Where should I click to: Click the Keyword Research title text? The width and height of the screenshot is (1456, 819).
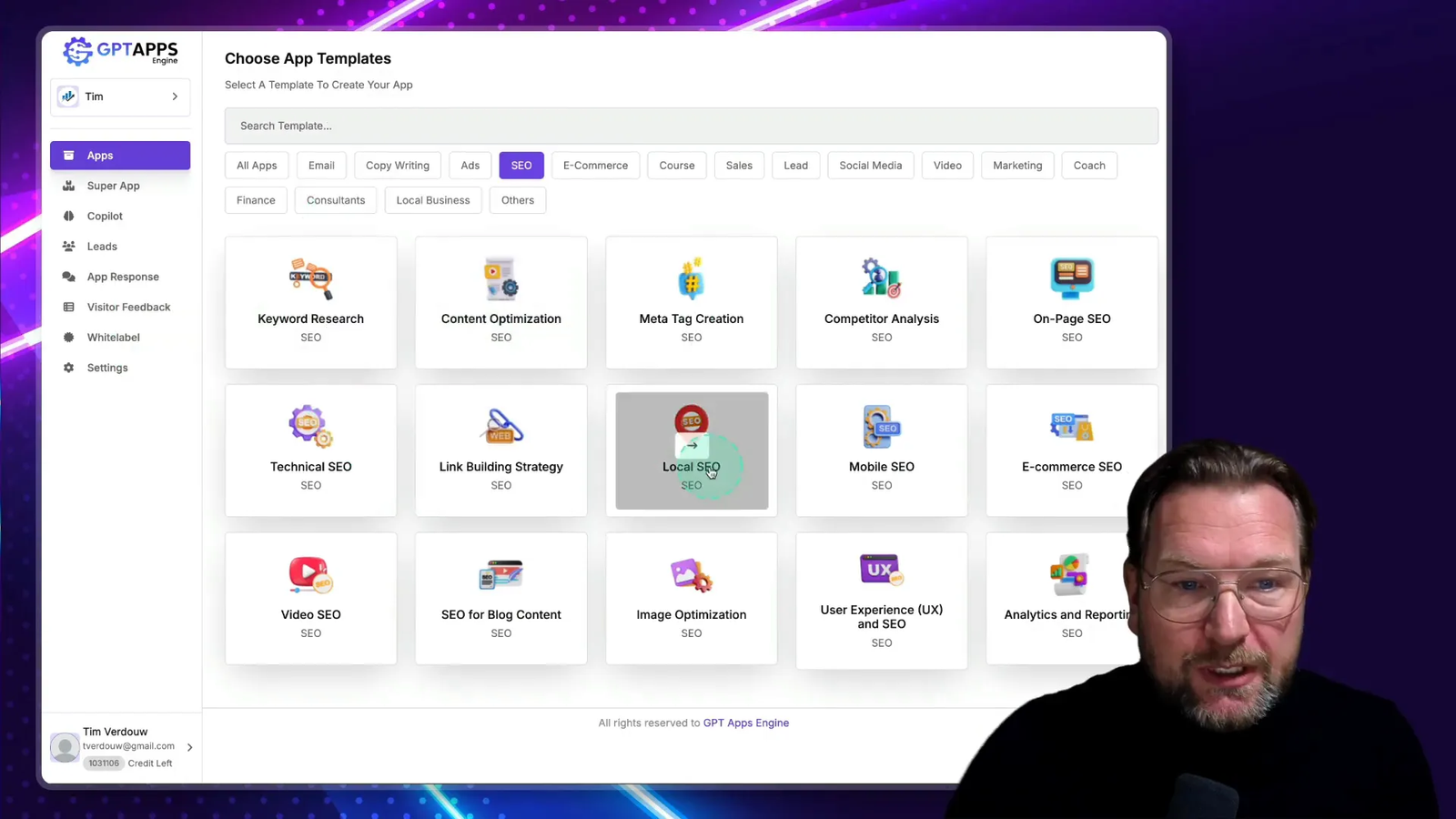tap(310, 318)
